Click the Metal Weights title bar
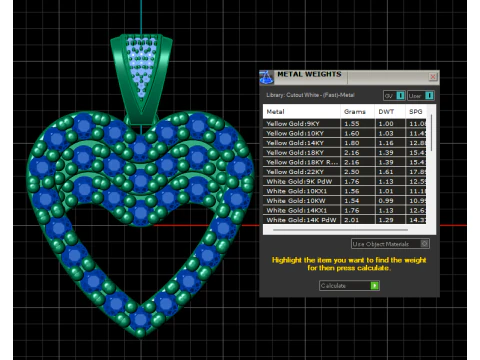Screen dimensions: 480x360 coord(349,77)
